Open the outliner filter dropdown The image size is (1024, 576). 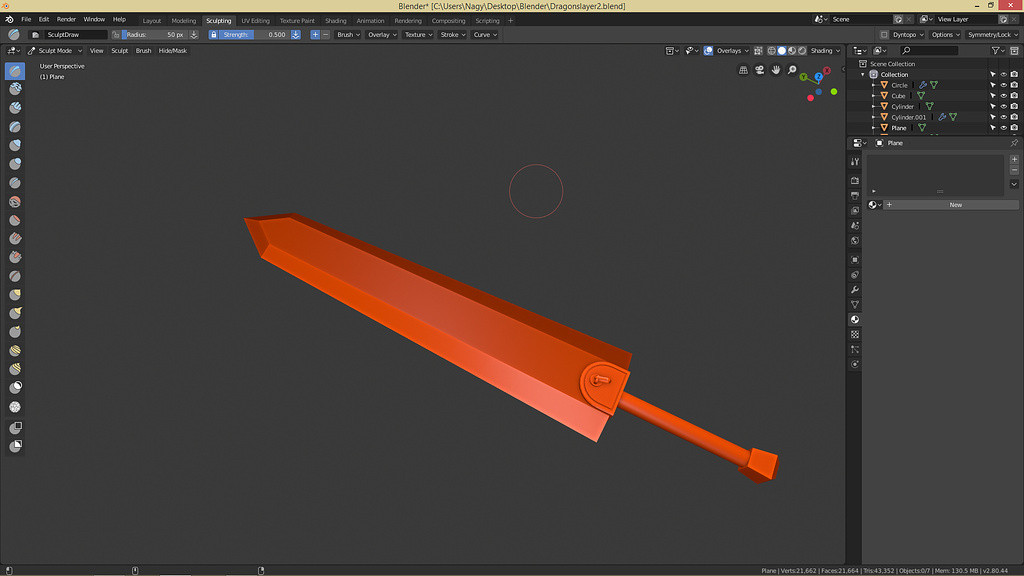pyautogui.click(x=996, y=50)
